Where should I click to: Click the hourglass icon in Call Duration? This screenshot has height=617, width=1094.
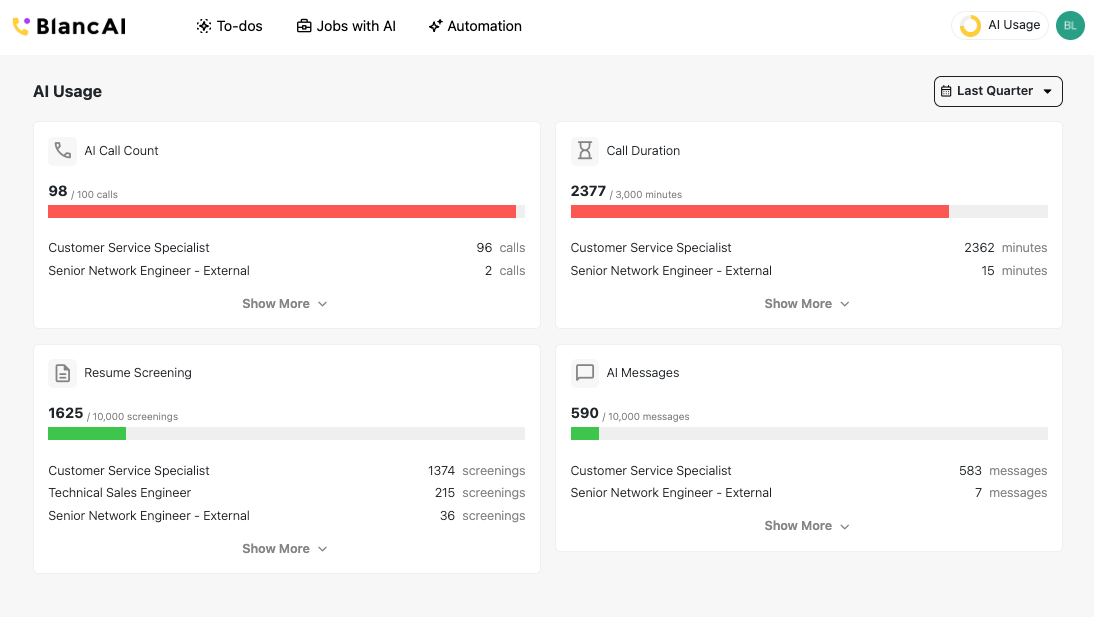tap(585, 151)
